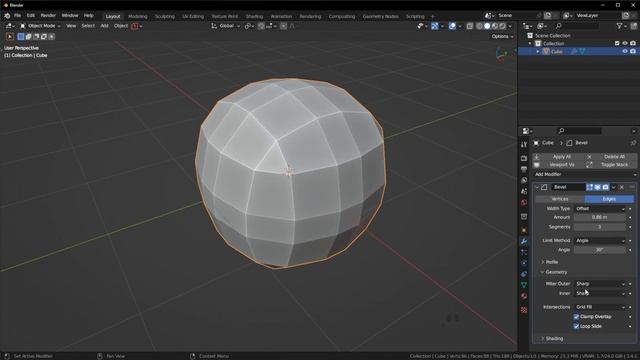Switch to wireframe shading icon
This screenshot has width=640, height=360.
click(x=480, y=26)
